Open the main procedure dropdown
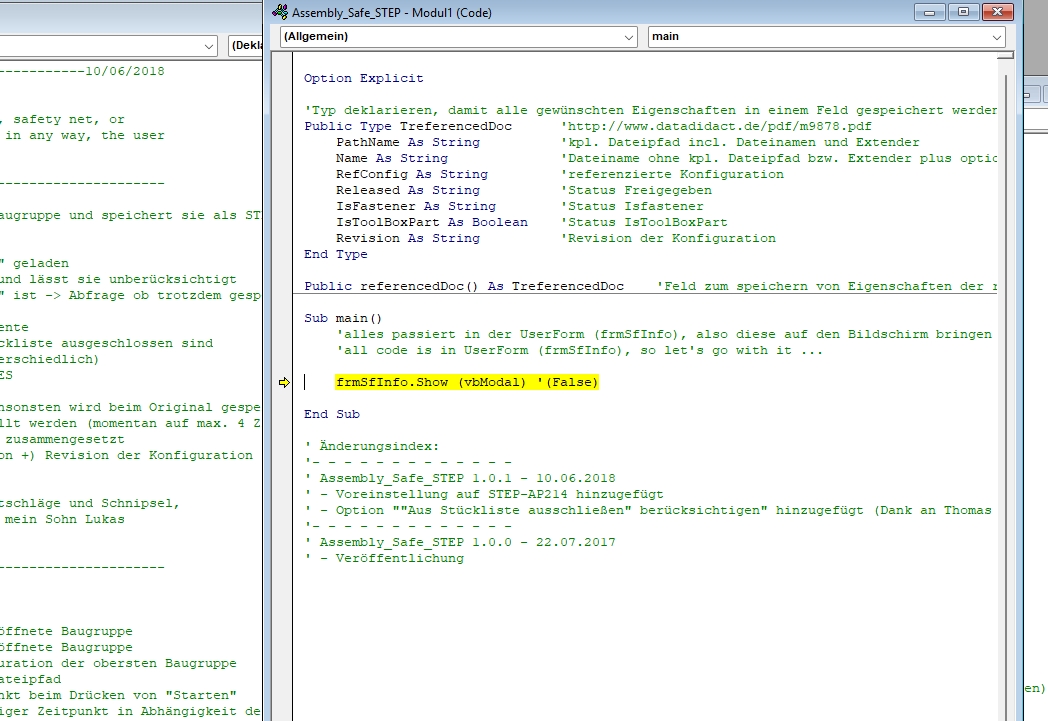This screenshot has width=1048, height=721. (x=997, y=37)
